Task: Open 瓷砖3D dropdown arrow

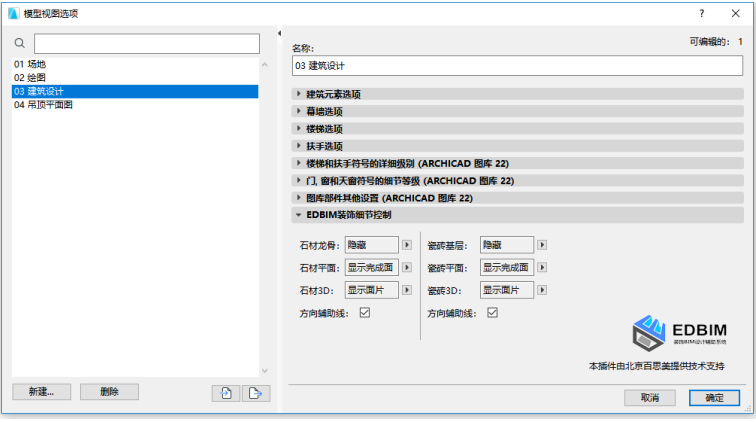Action: (542, 290)
